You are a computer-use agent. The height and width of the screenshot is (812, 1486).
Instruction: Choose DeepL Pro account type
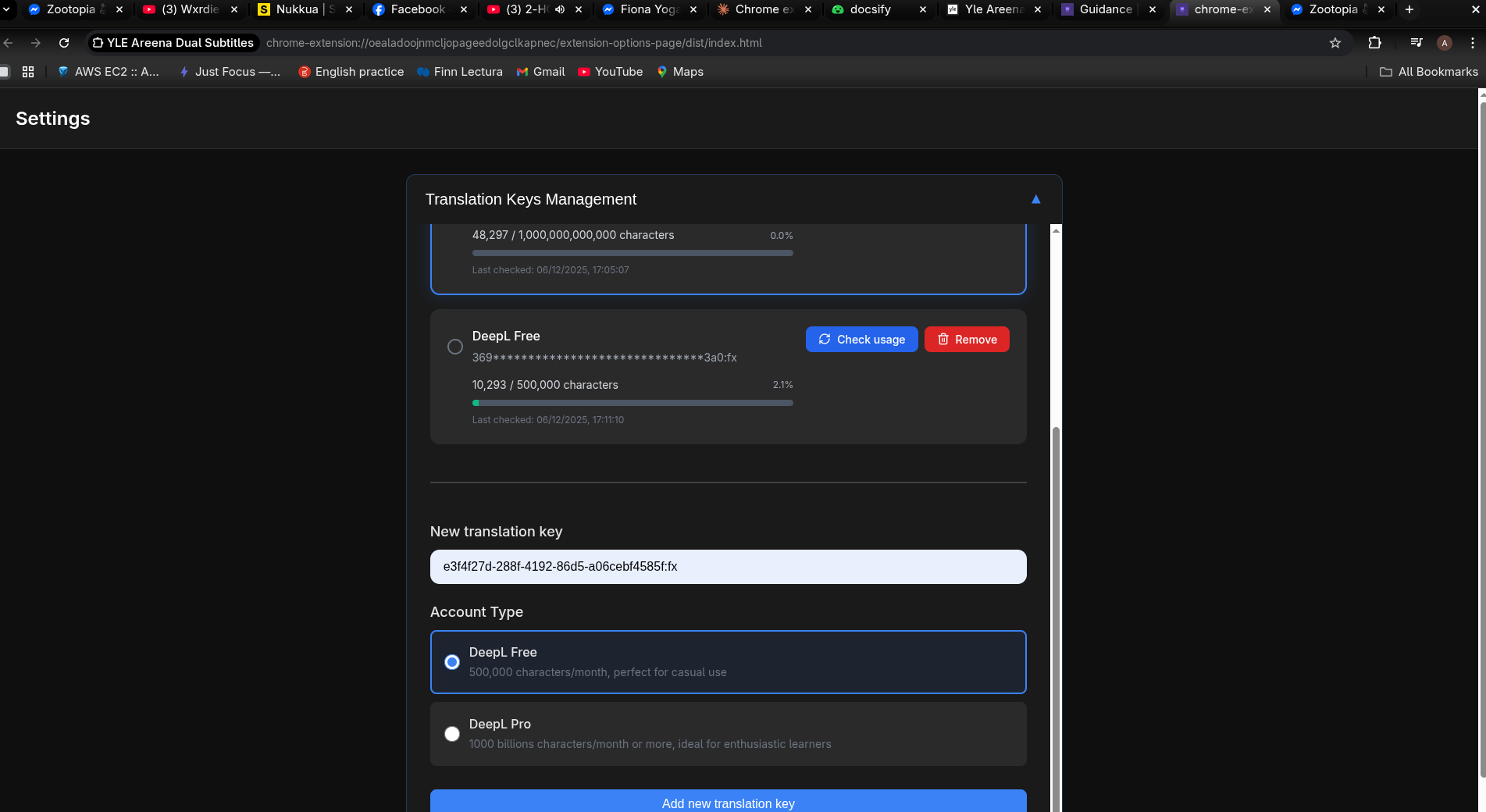pyautogui.click(x=452, y=734)
